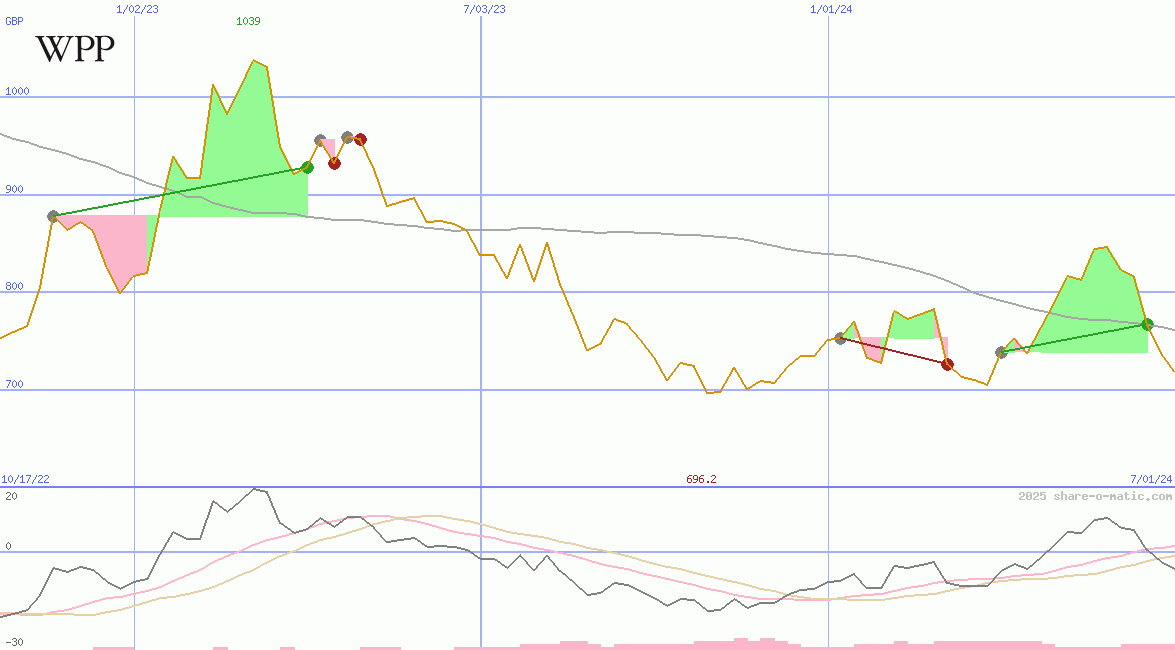The width and height of the screenshot is (1175, 650).
Task: Click the gray start marker of the 2022 trend line
Action: (x=53, y=216)
